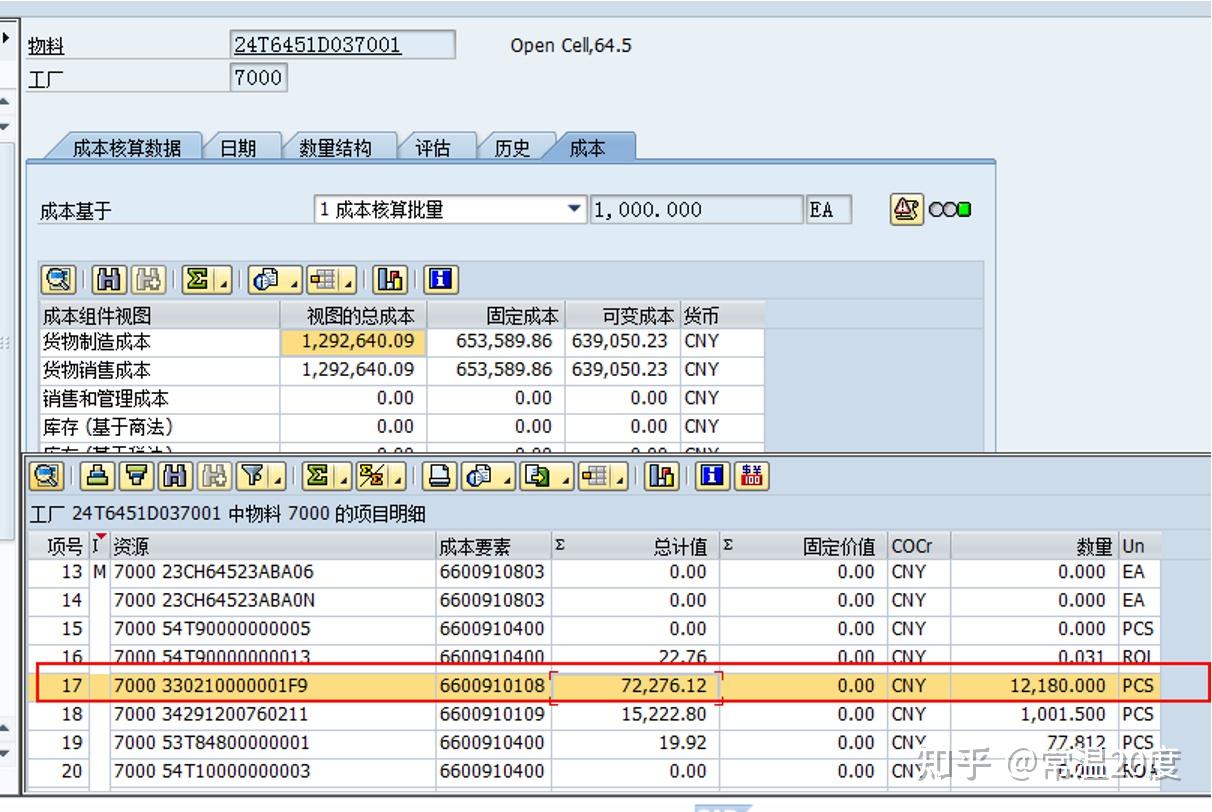The image size is (1212, 812).
Task: Click the Sum (Σ) icon in lower toolbar
Action: point(315,477)
